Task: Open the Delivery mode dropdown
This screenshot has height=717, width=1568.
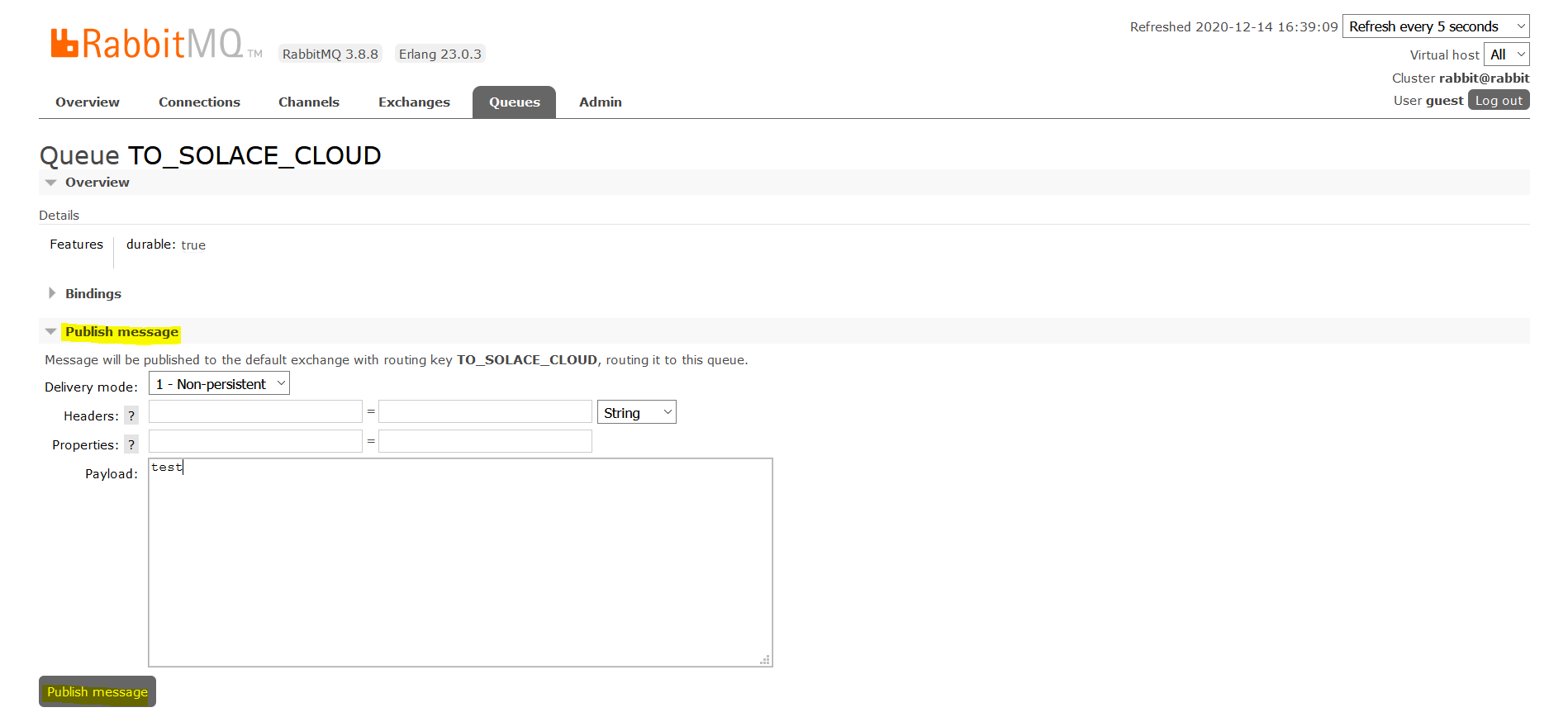Action: [219, 384]
